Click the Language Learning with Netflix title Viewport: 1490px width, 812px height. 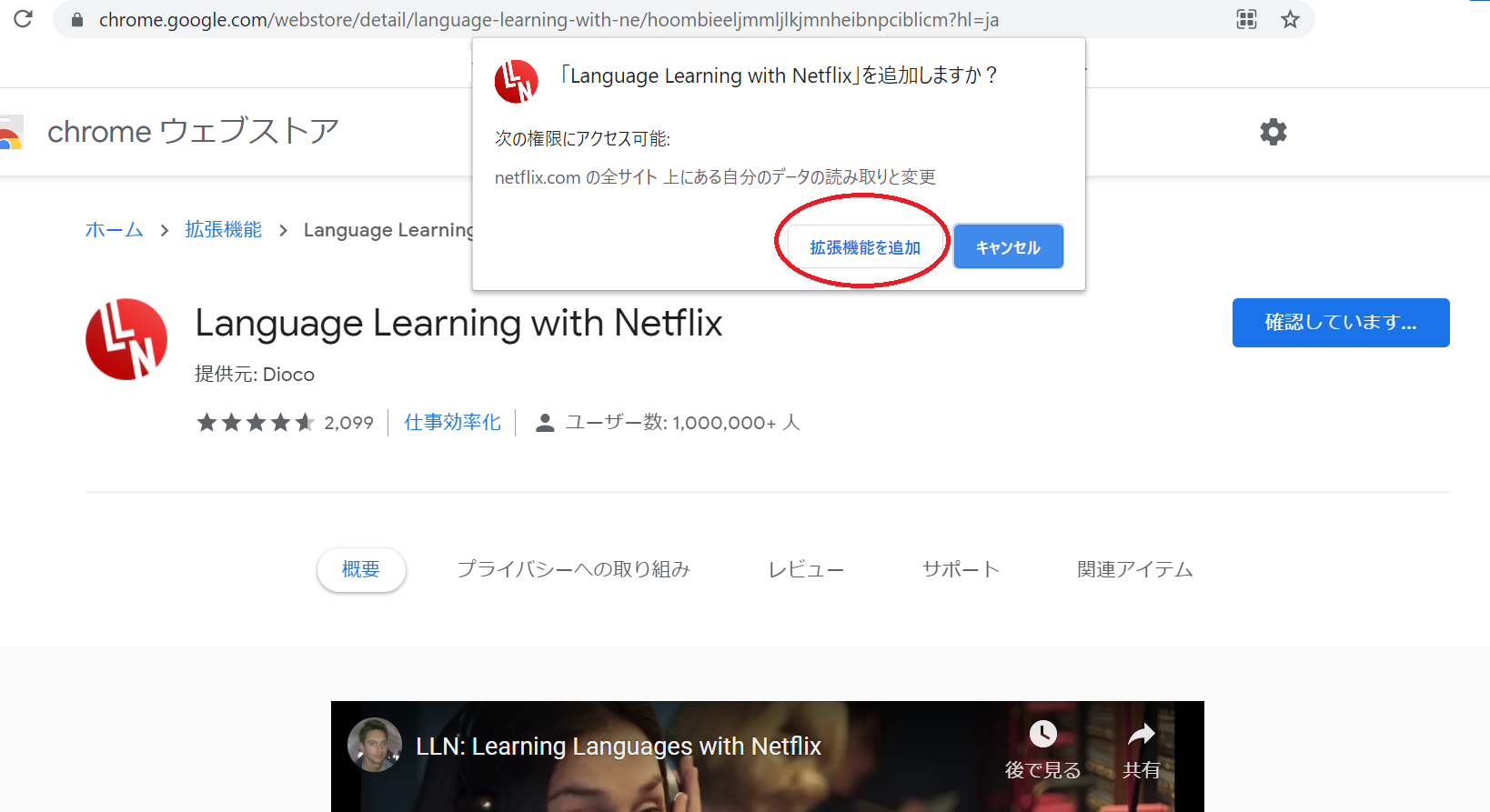(458, 323)
